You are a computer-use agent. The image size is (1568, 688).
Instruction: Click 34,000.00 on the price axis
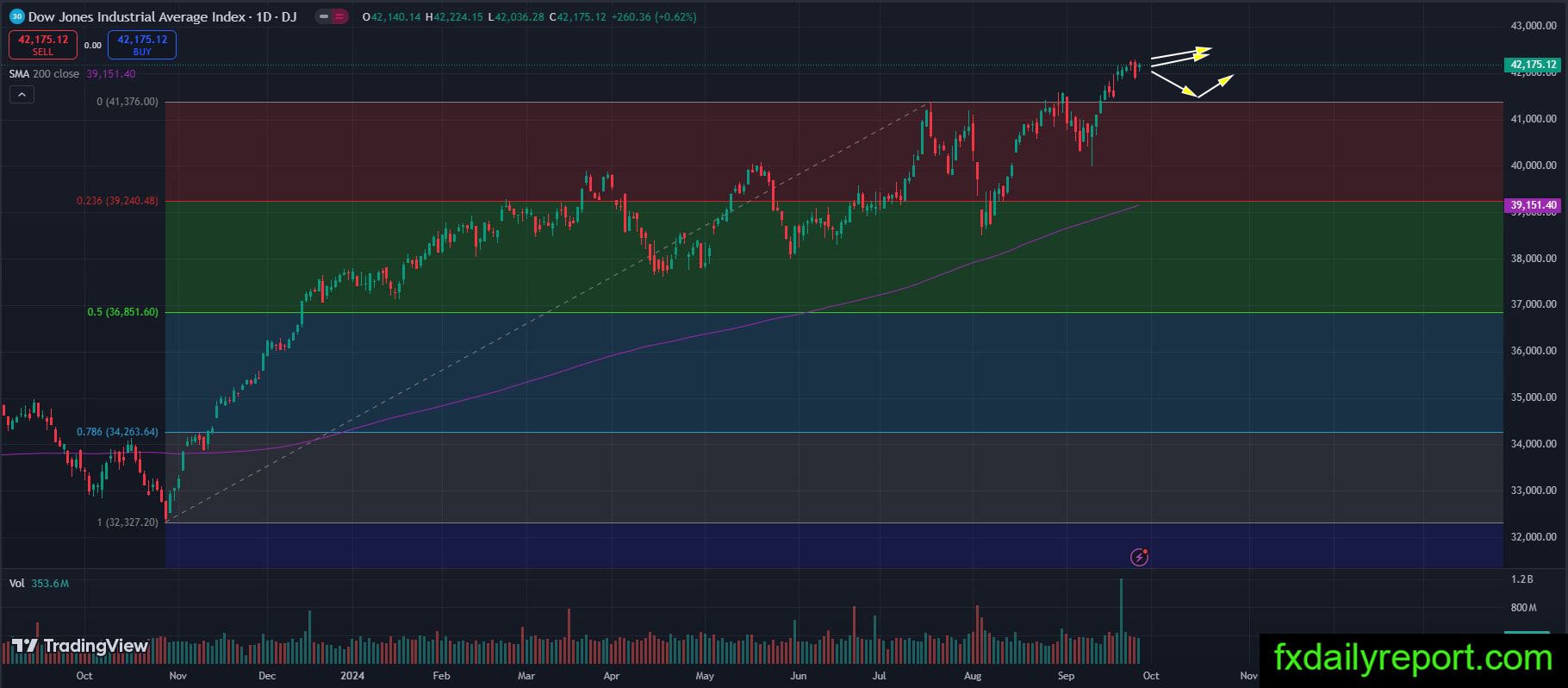pos(1534,444)
